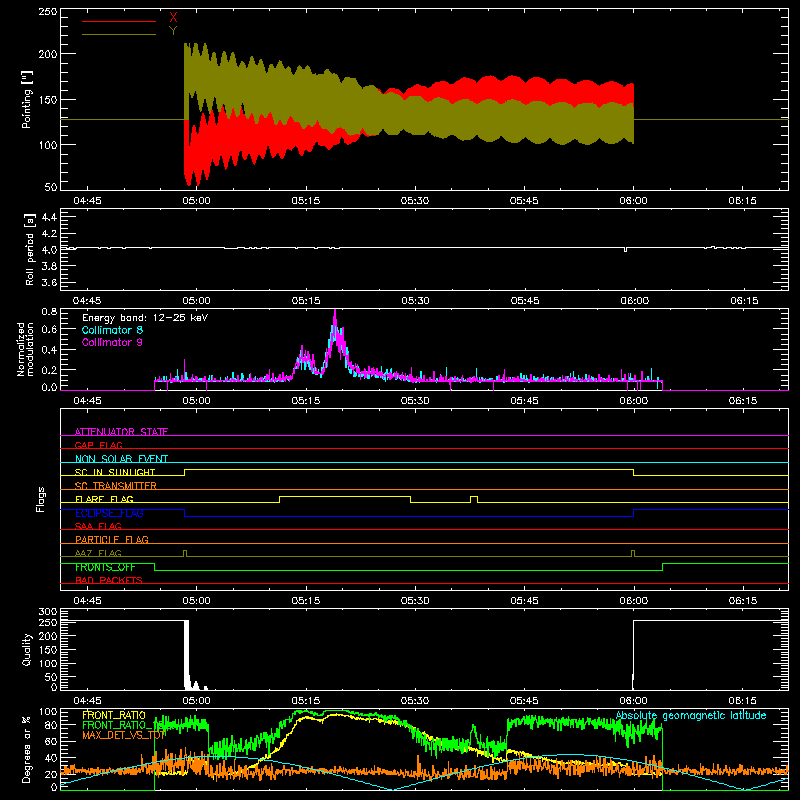Click the Flags plot's 06:15 time label

point(743,601)
